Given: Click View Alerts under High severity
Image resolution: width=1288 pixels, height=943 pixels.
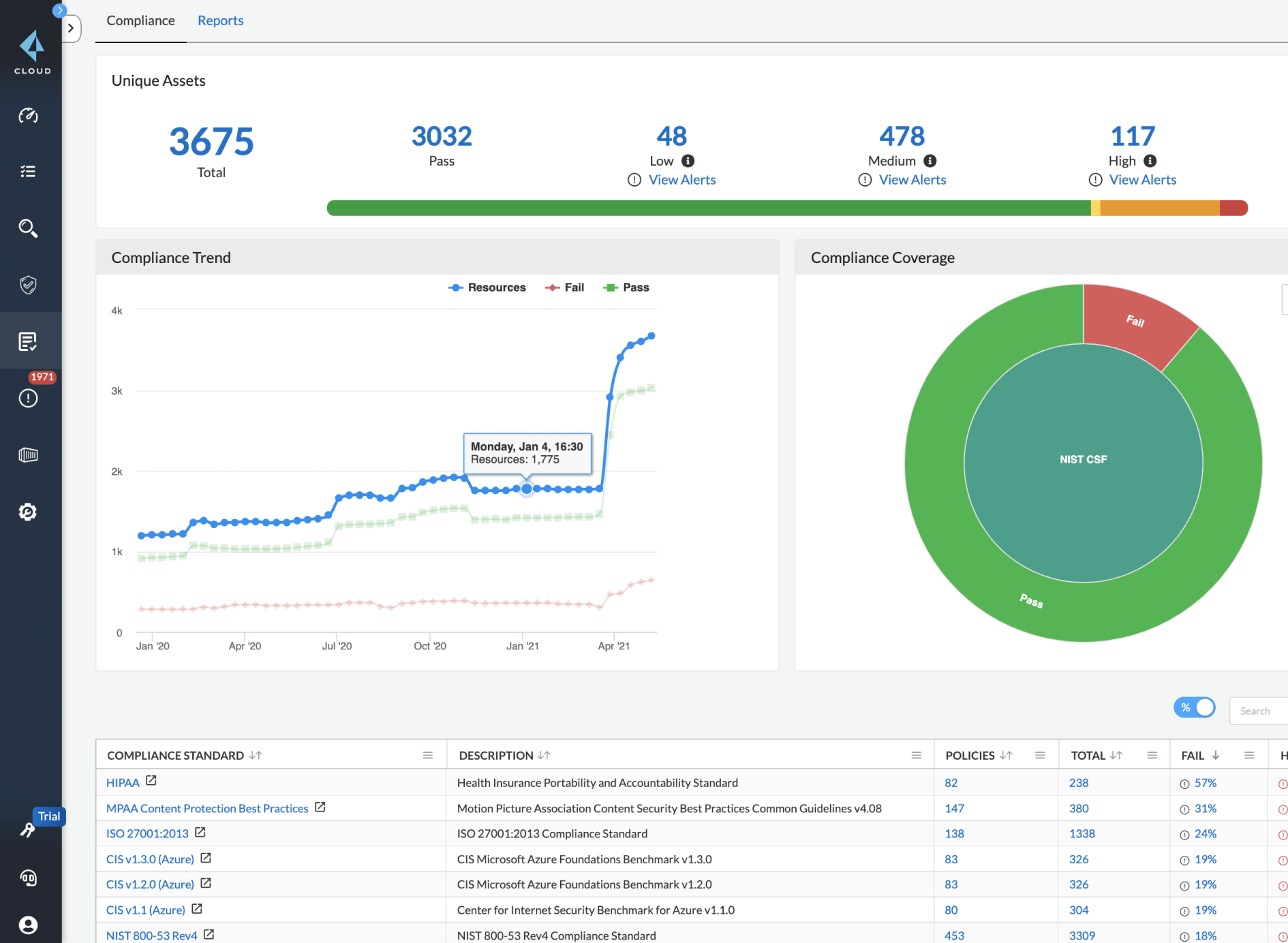Looking at the screenshot, I should pos(1142,179).
